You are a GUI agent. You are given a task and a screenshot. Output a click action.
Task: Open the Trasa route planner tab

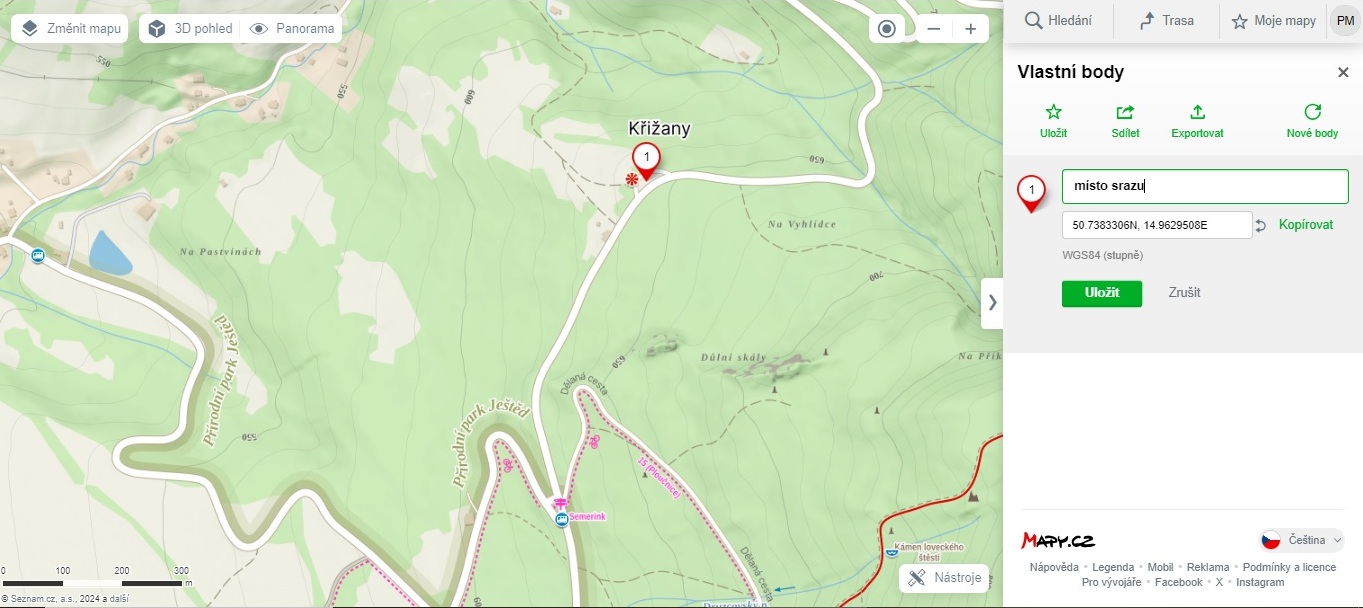(1166, 21)
